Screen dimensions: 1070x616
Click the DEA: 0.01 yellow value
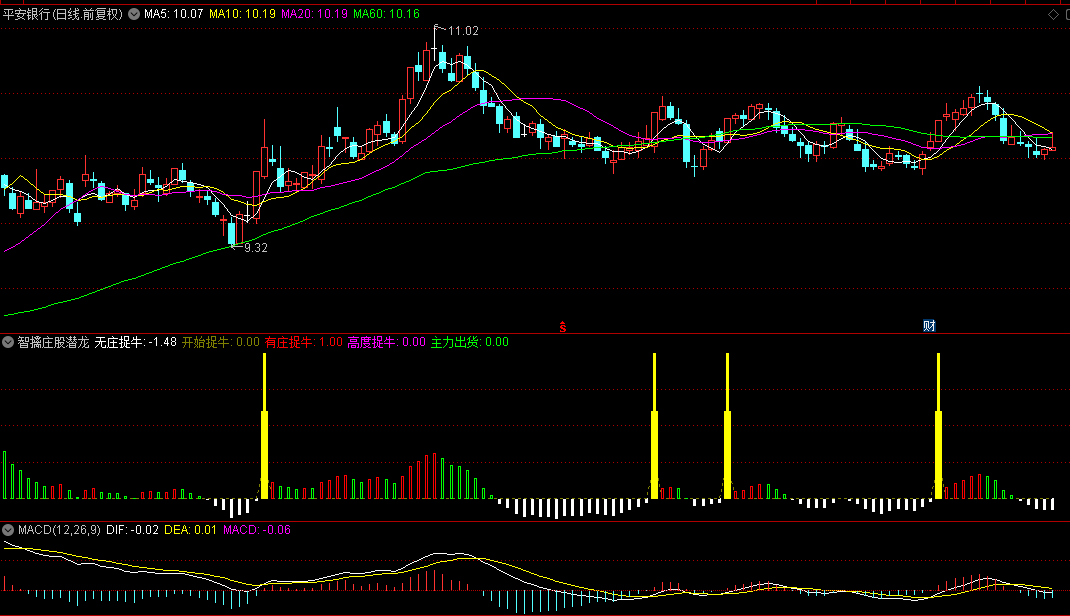(190, 529)
